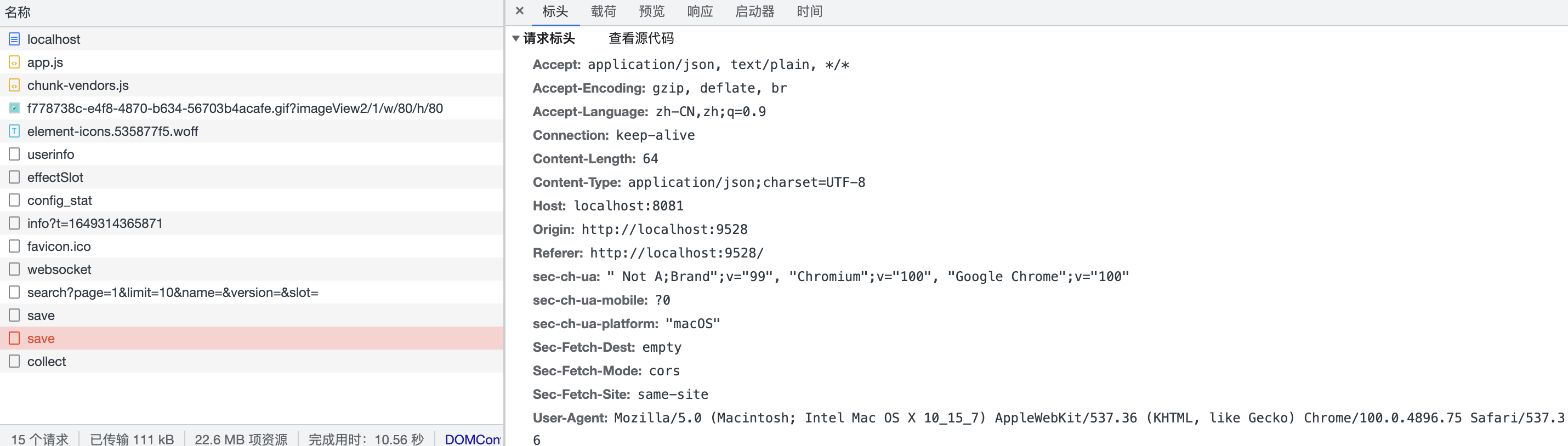Open the 预览 tab

651,12
